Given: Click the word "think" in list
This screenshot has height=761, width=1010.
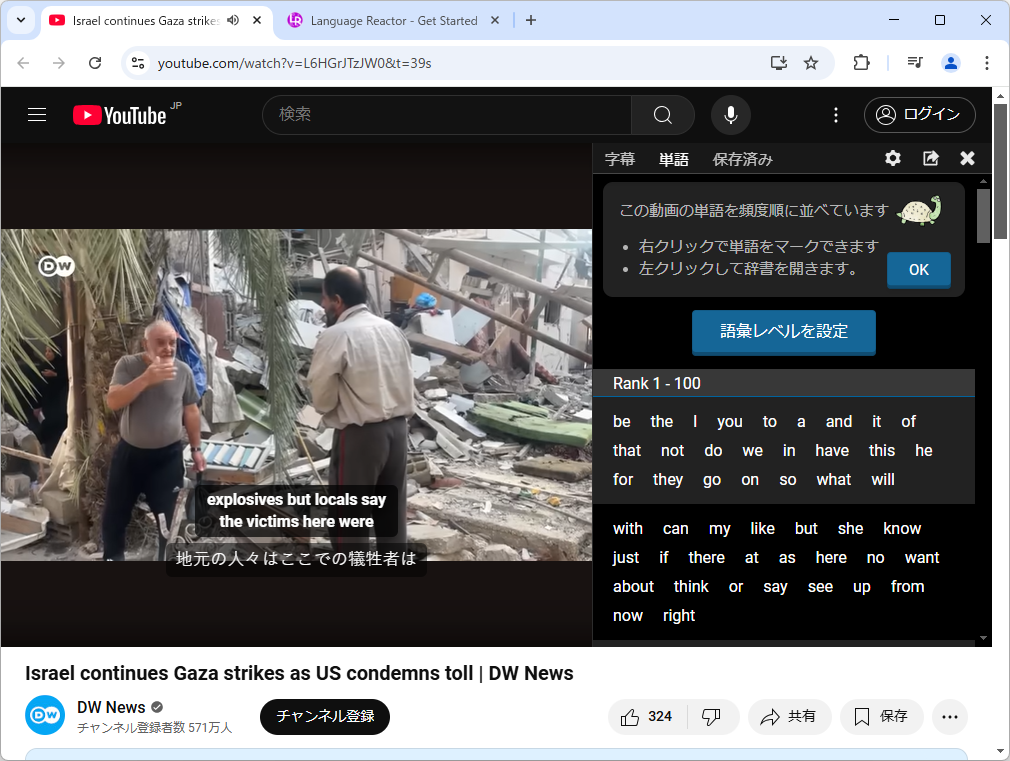Looking at the screenshot, I should pos(691,586).
